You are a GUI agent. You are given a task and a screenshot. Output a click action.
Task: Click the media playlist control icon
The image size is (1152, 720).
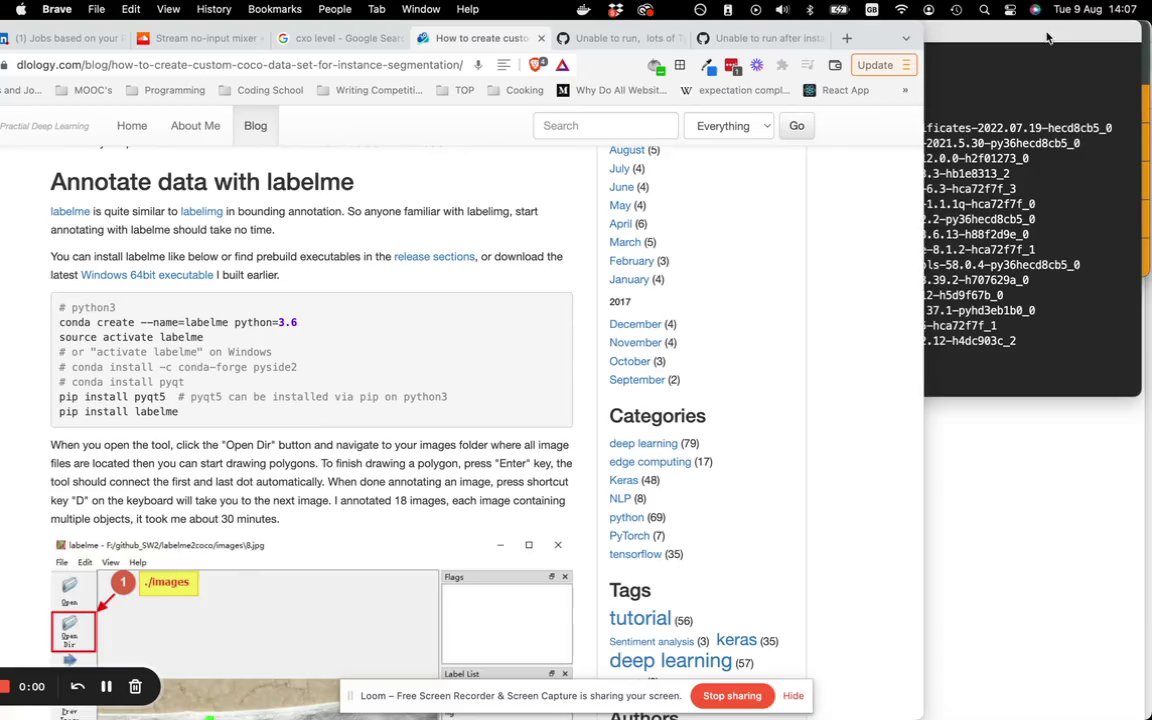tap(807, 65)
